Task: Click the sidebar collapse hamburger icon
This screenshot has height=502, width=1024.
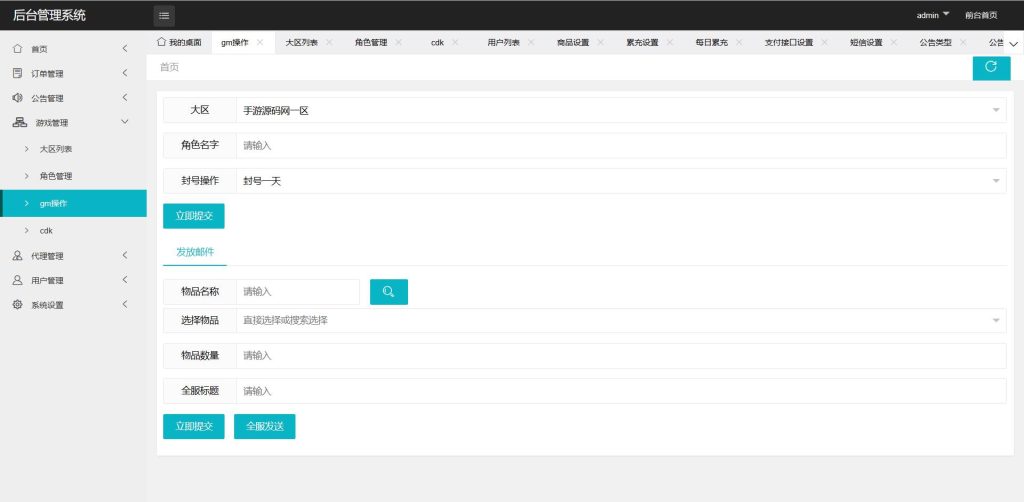Action: [164, 15]
